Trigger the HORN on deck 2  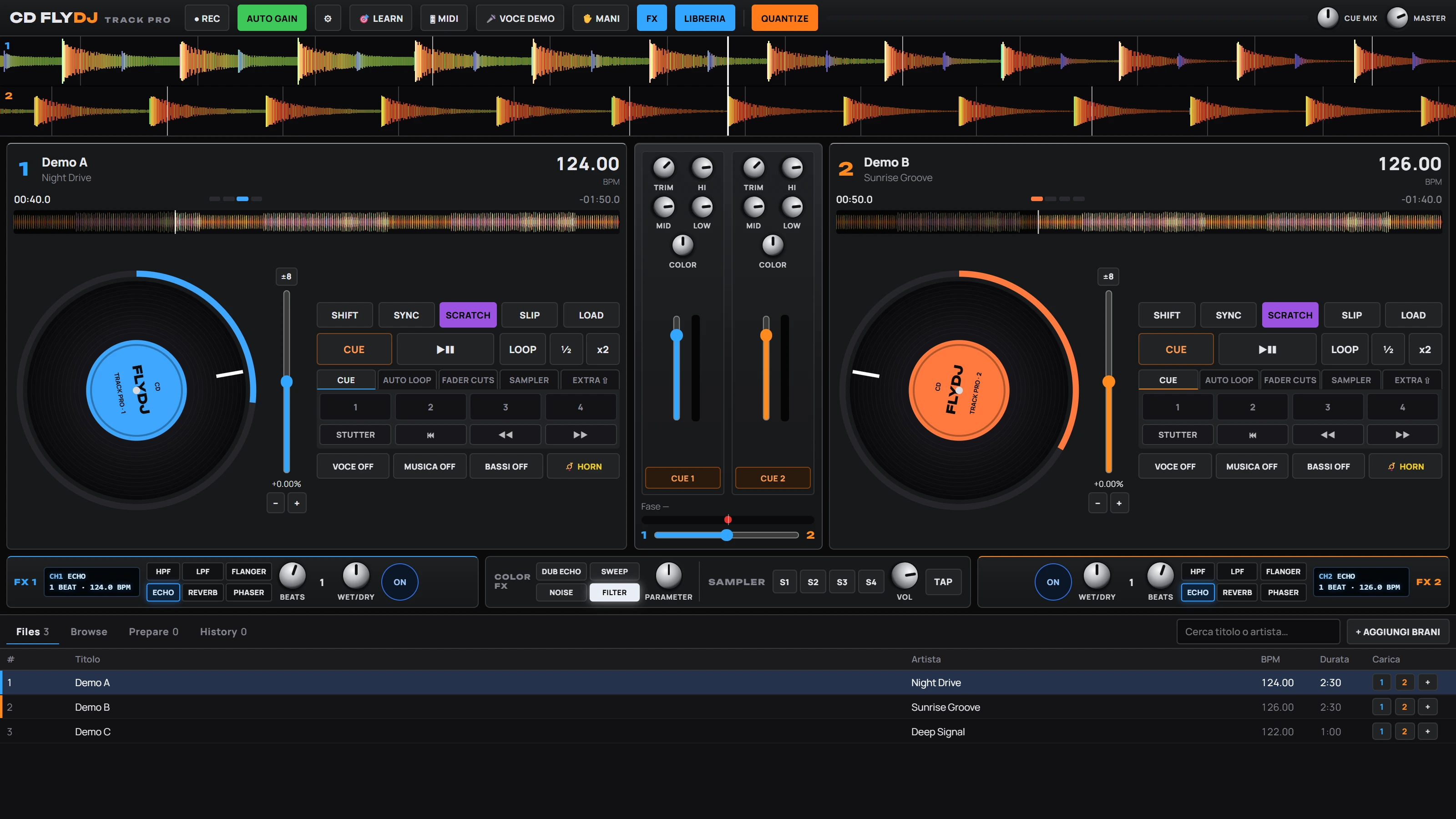tap(1405, 466)
